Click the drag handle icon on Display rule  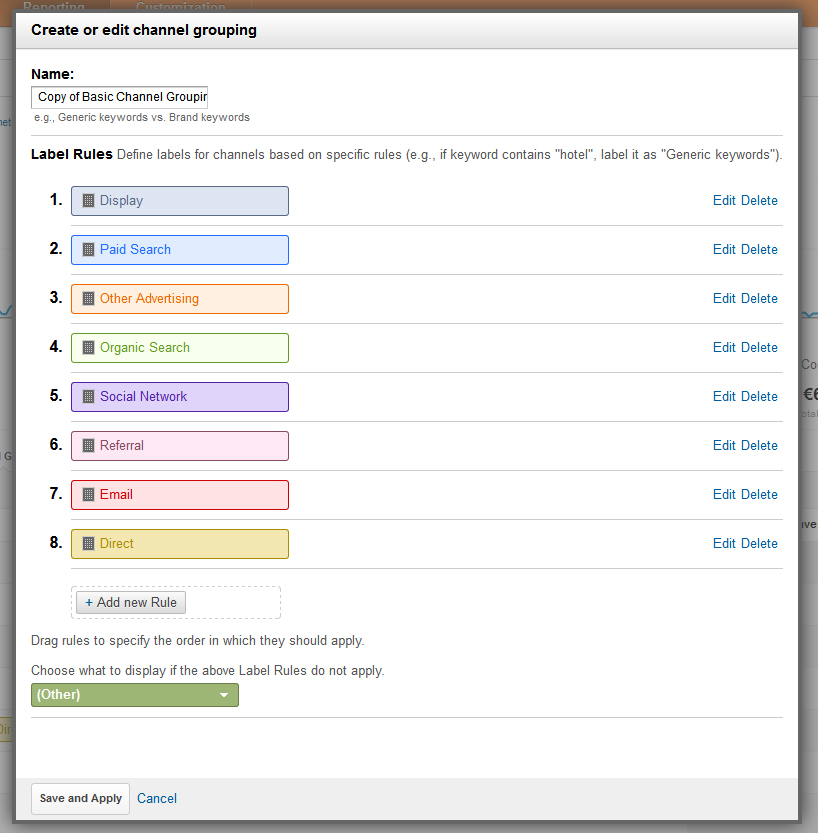(x=88, y=201)
